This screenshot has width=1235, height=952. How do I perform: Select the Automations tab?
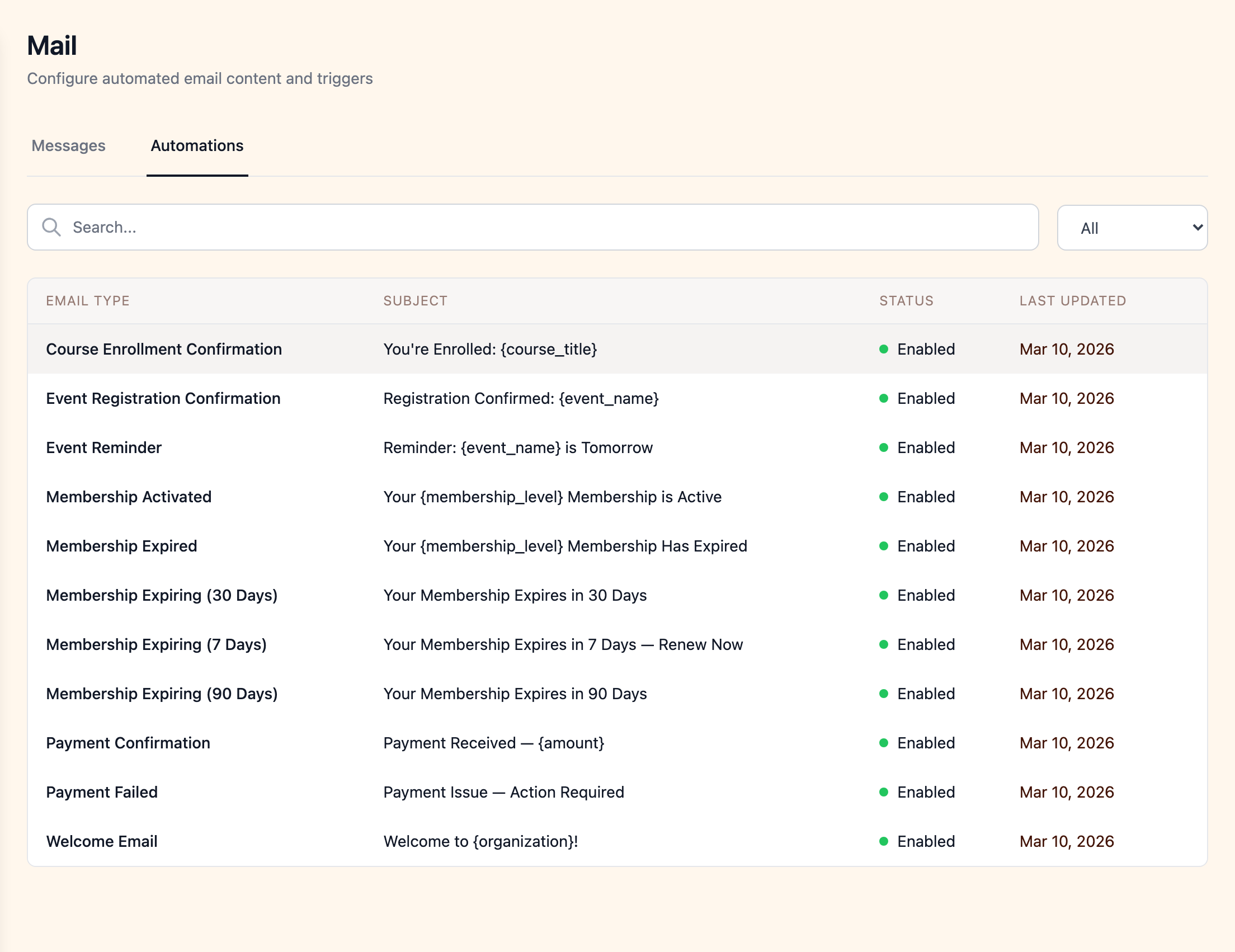(197, 145)
